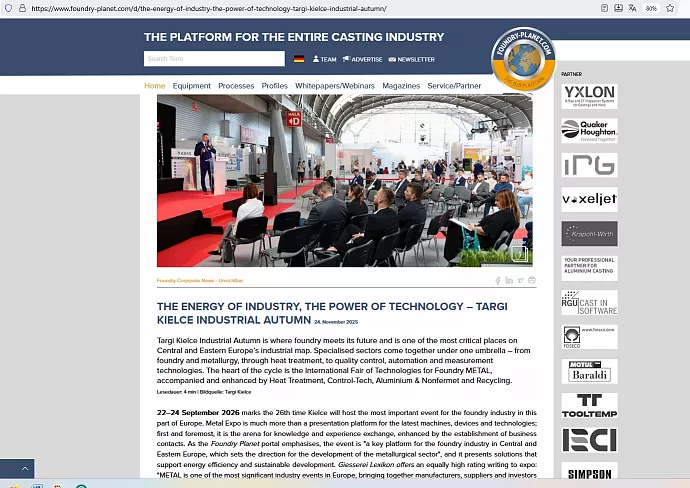Share article via Twitter icon

pyautogui.click(x=520, y=281)
